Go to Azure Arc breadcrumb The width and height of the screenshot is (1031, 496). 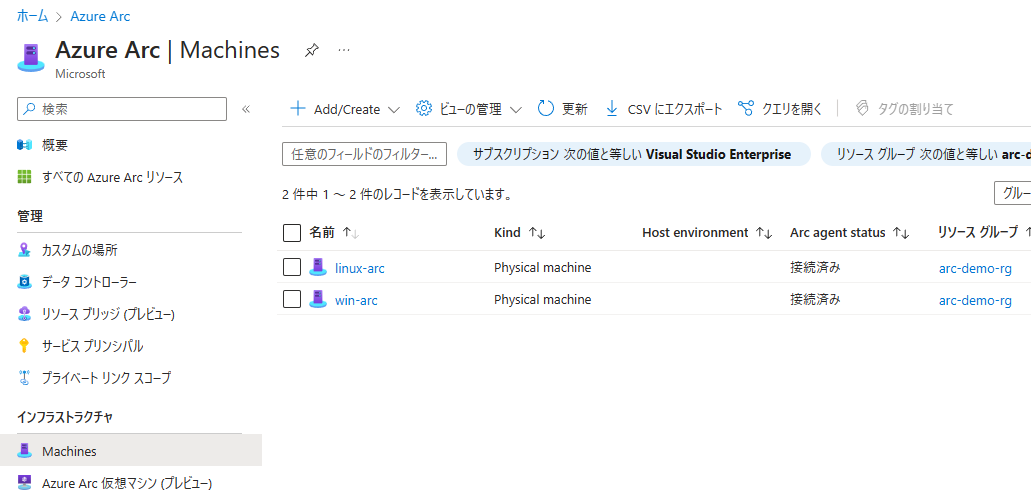pos(100,16)
